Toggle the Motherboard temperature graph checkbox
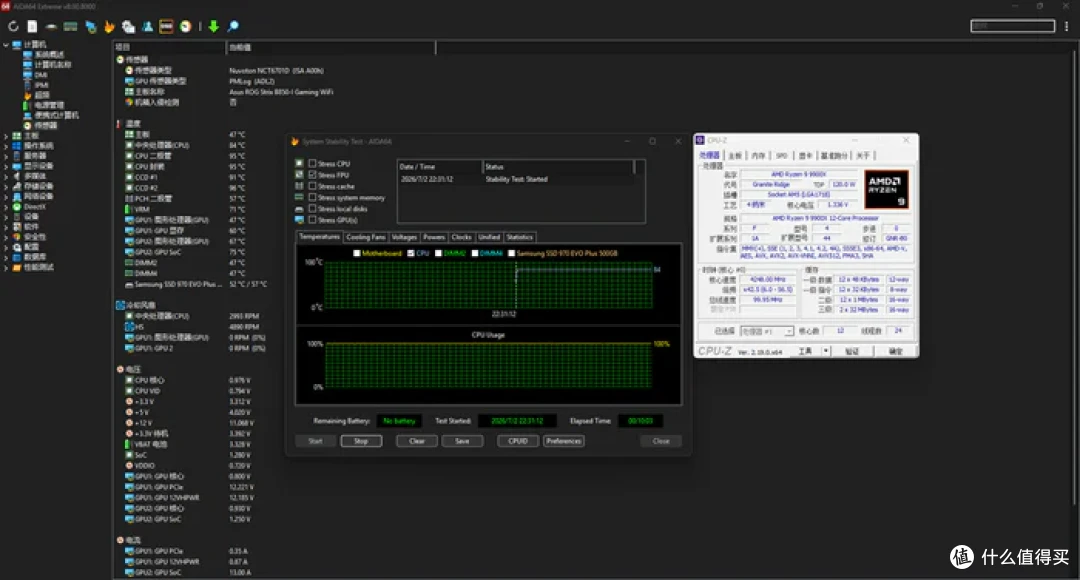1080x580 pixels. [357, 253]
